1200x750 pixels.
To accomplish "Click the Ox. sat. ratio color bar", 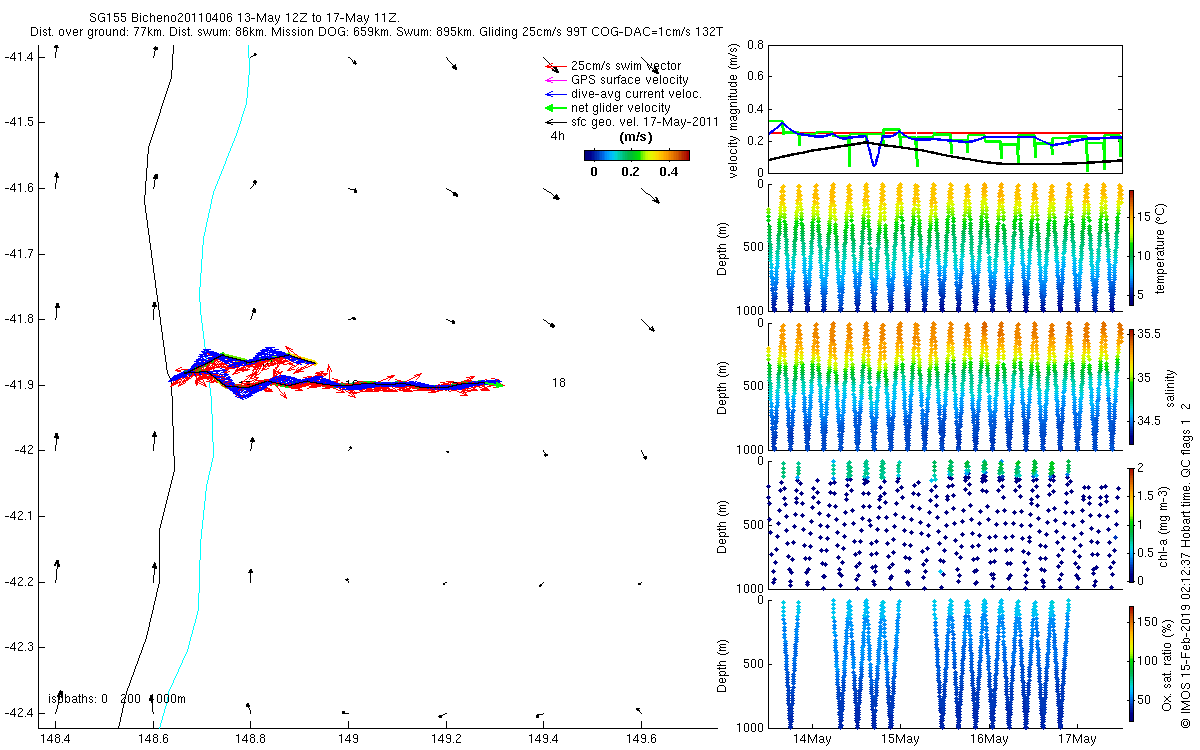I will [1132, 663].
